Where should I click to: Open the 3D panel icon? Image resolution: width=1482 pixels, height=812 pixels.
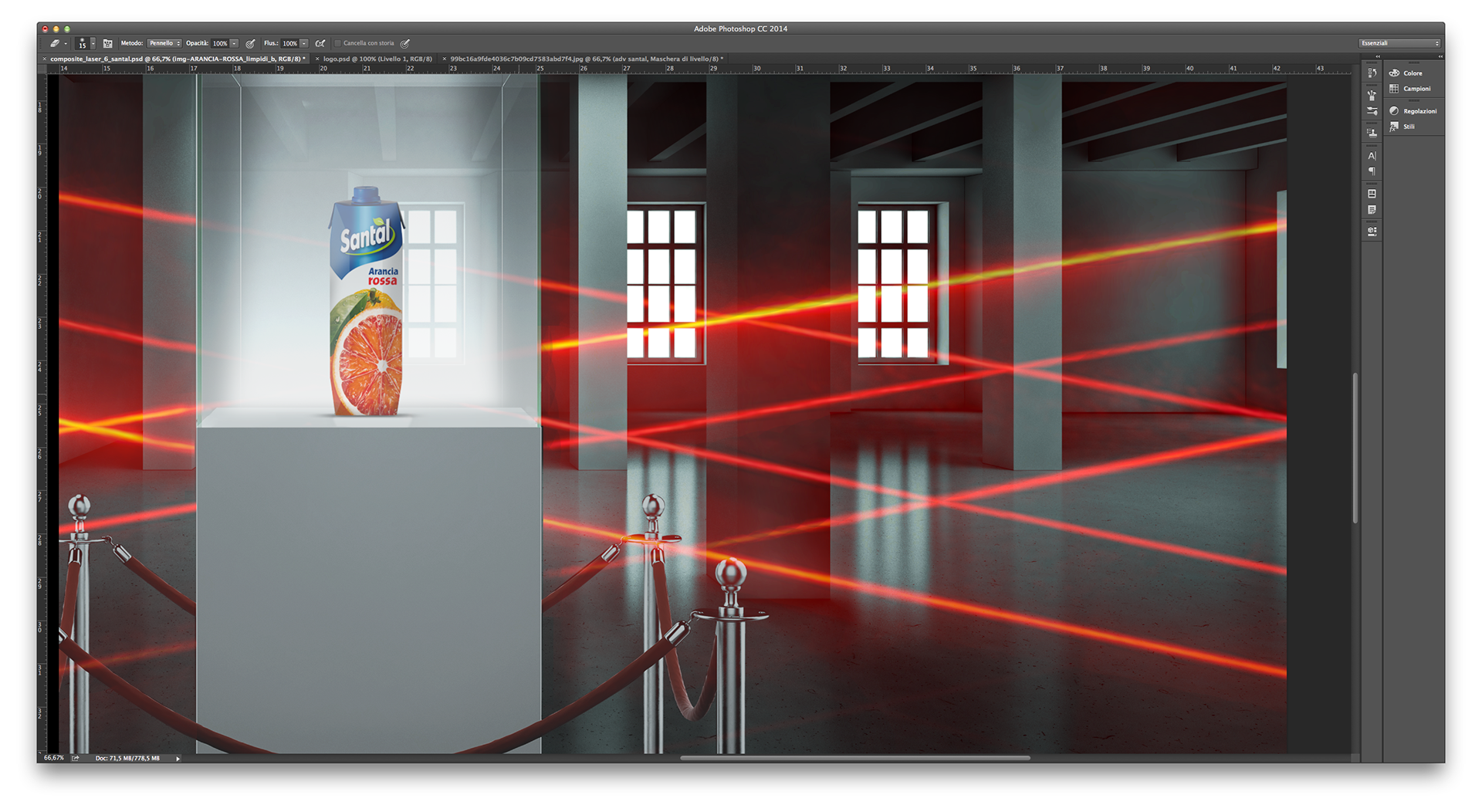[x=1372, y=231]
